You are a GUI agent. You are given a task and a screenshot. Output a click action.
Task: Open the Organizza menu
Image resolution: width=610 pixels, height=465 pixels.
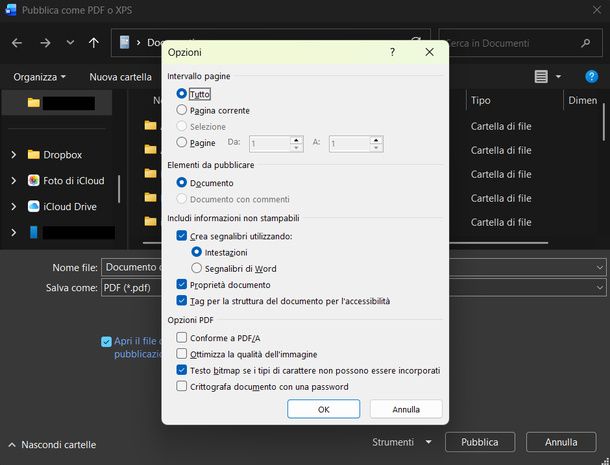pos(39,77)
